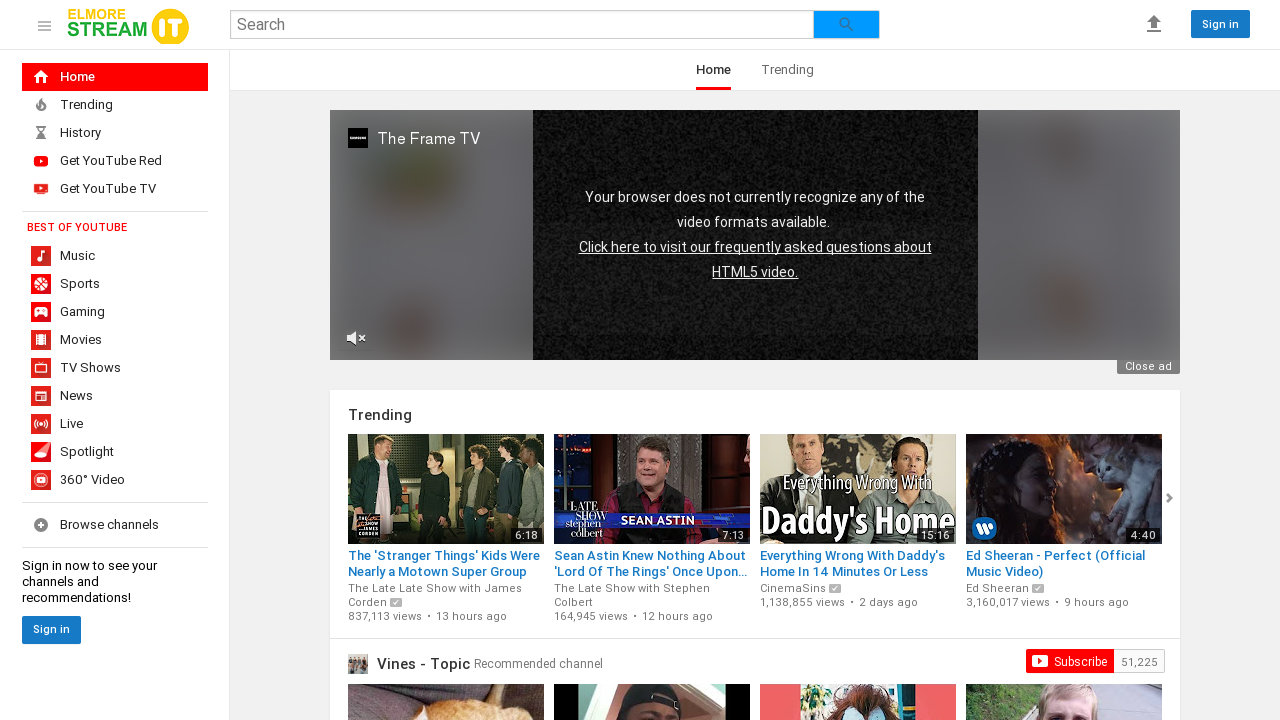
Task: Click the Home house icon in sidebar
Action: 41,77
